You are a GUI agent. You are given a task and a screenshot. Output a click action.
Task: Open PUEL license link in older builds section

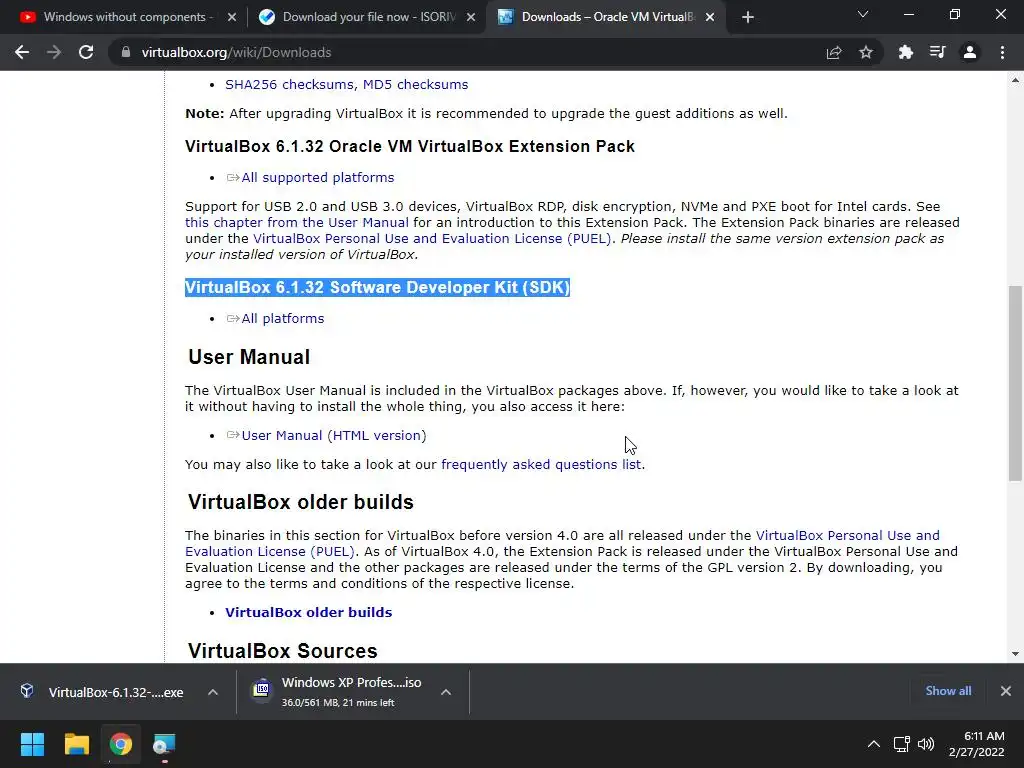tap(562, 543)
